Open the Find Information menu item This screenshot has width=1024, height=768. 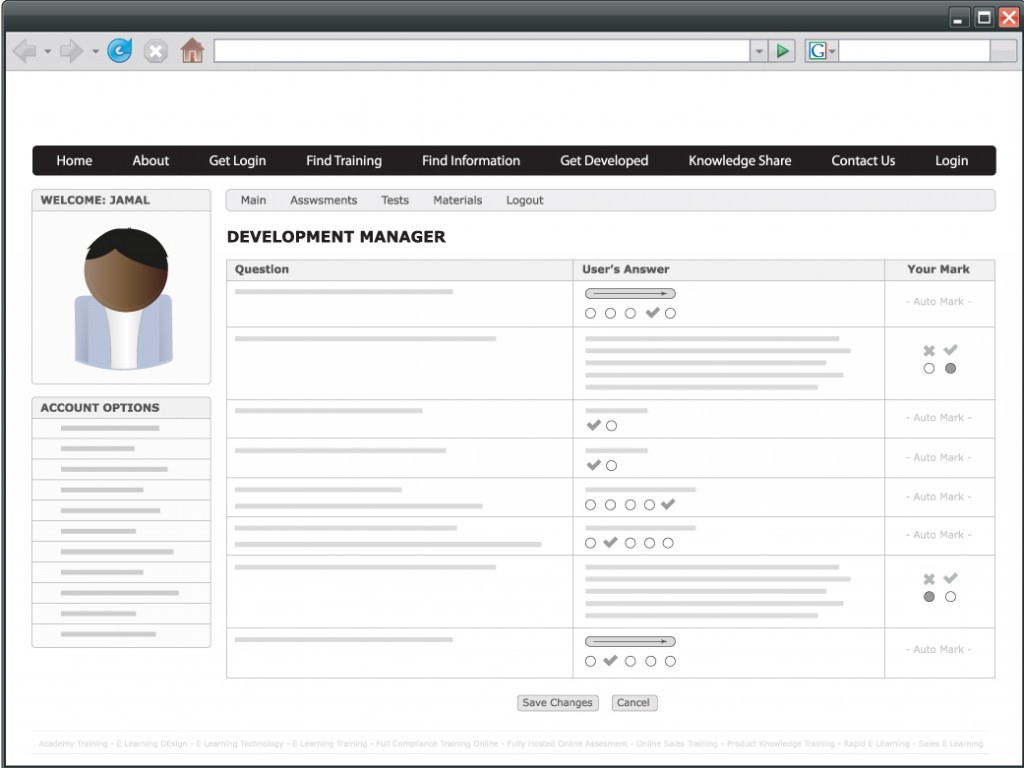[471, 161]
